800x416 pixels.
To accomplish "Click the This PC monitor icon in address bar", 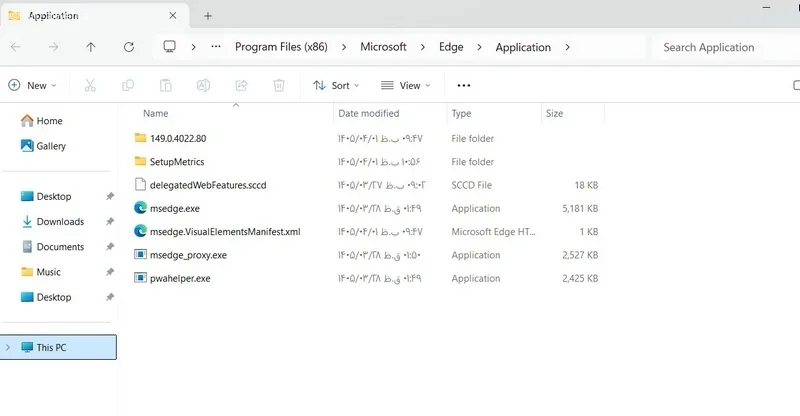I will [x=169, y=47].
